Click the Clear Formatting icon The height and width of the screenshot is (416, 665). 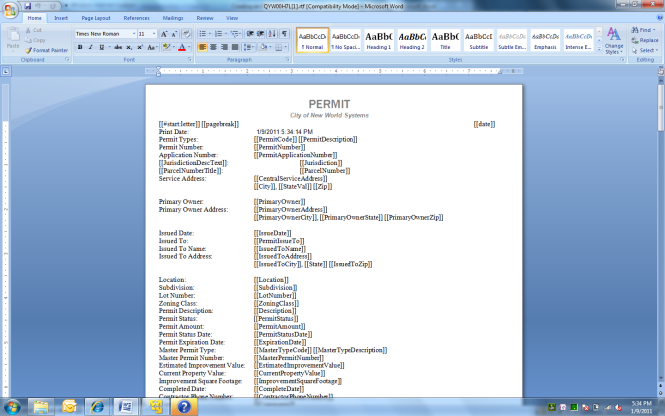click(x=187, y=33)
